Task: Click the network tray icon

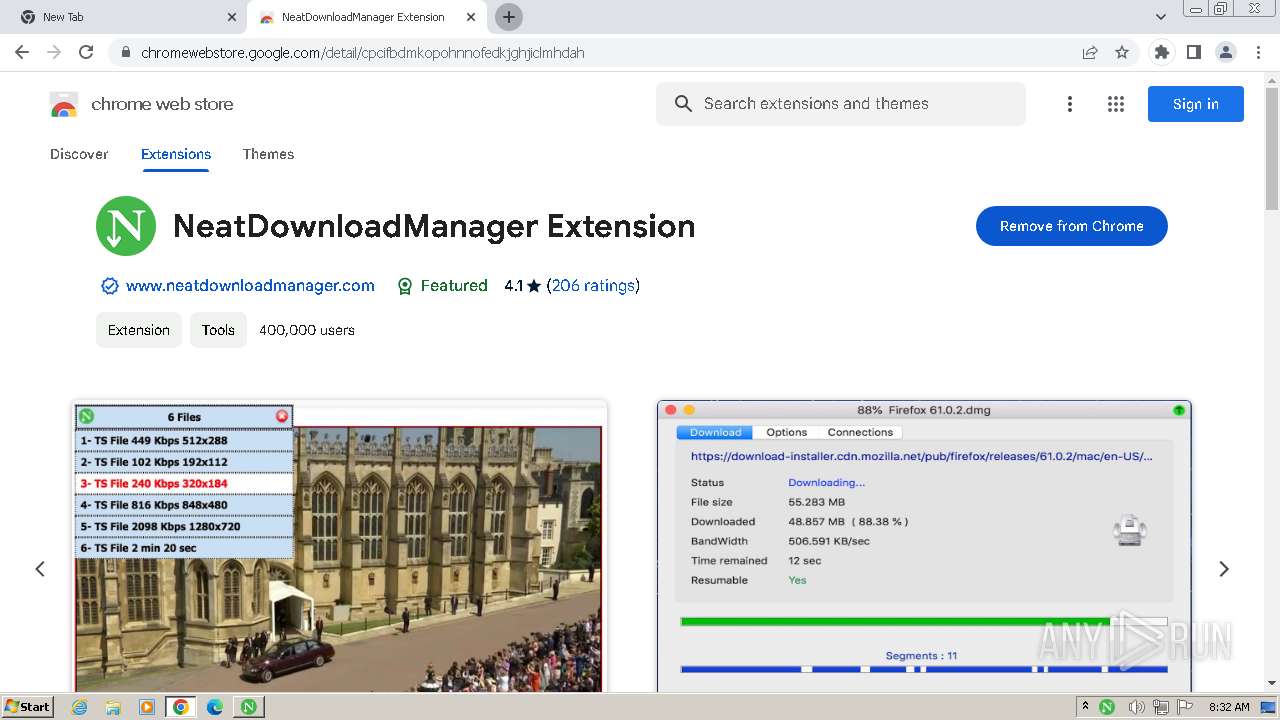Action: [x=1161, y=707]
